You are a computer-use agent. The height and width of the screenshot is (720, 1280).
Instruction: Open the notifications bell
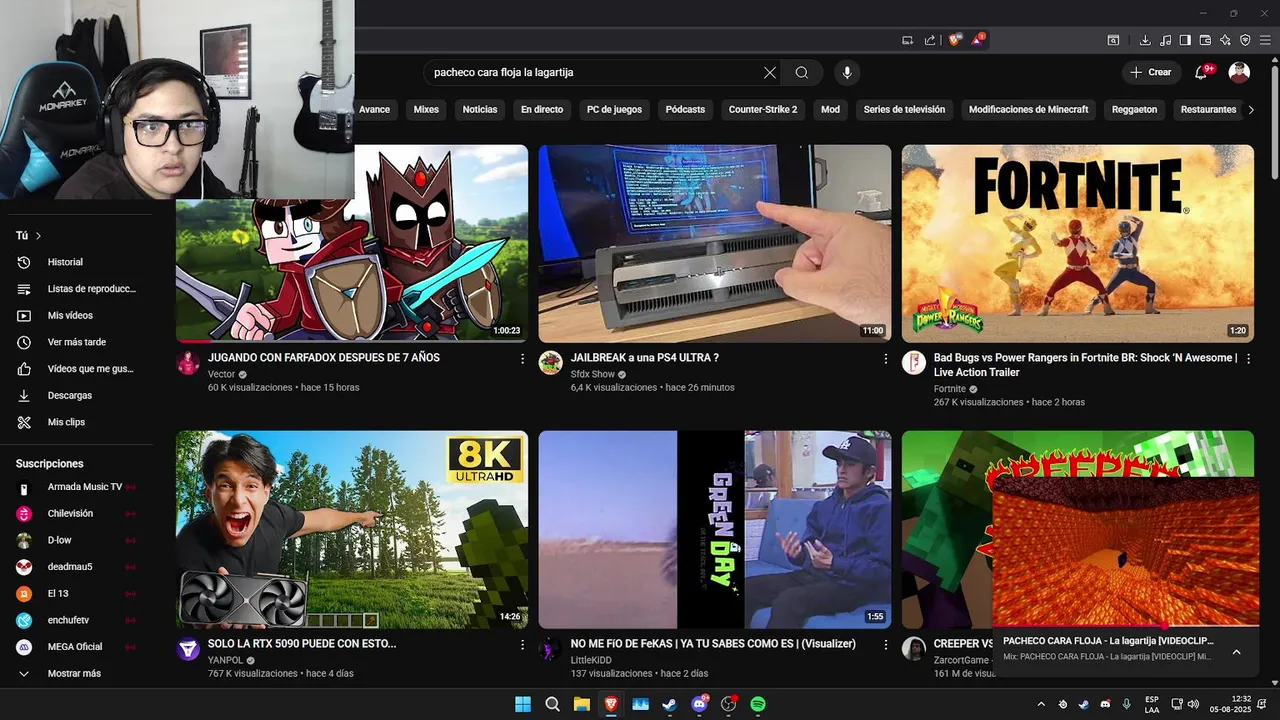[1201, 72]
